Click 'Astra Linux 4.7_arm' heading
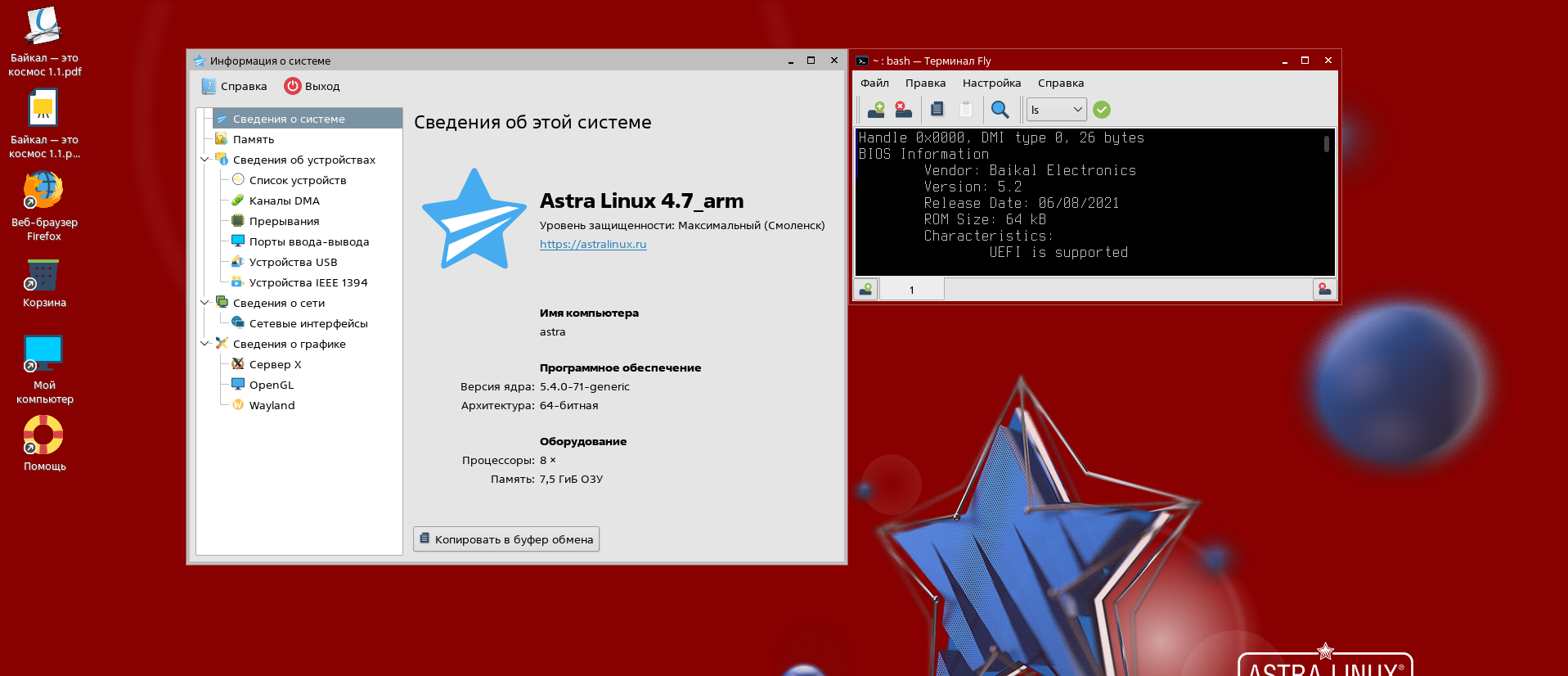 [642, 201]
